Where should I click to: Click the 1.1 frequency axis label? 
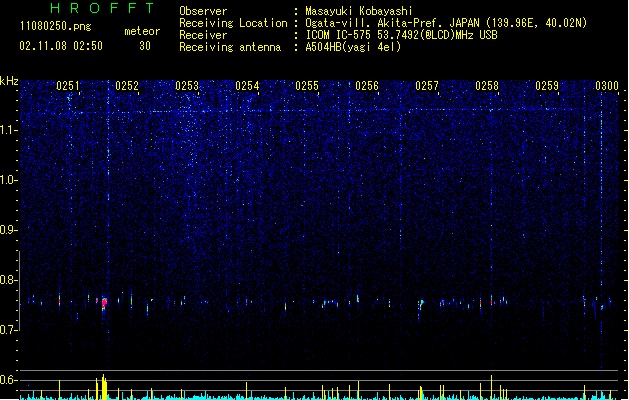coord(9,130)
